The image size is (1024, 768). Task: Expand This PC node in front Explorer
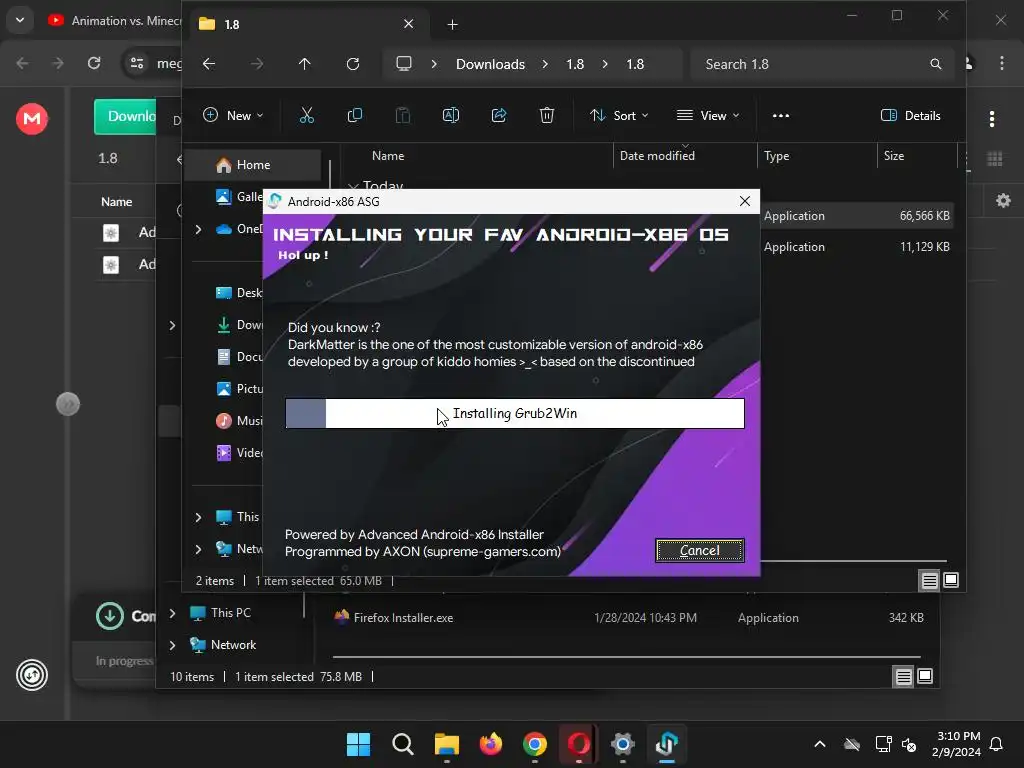tap(199, 517)
